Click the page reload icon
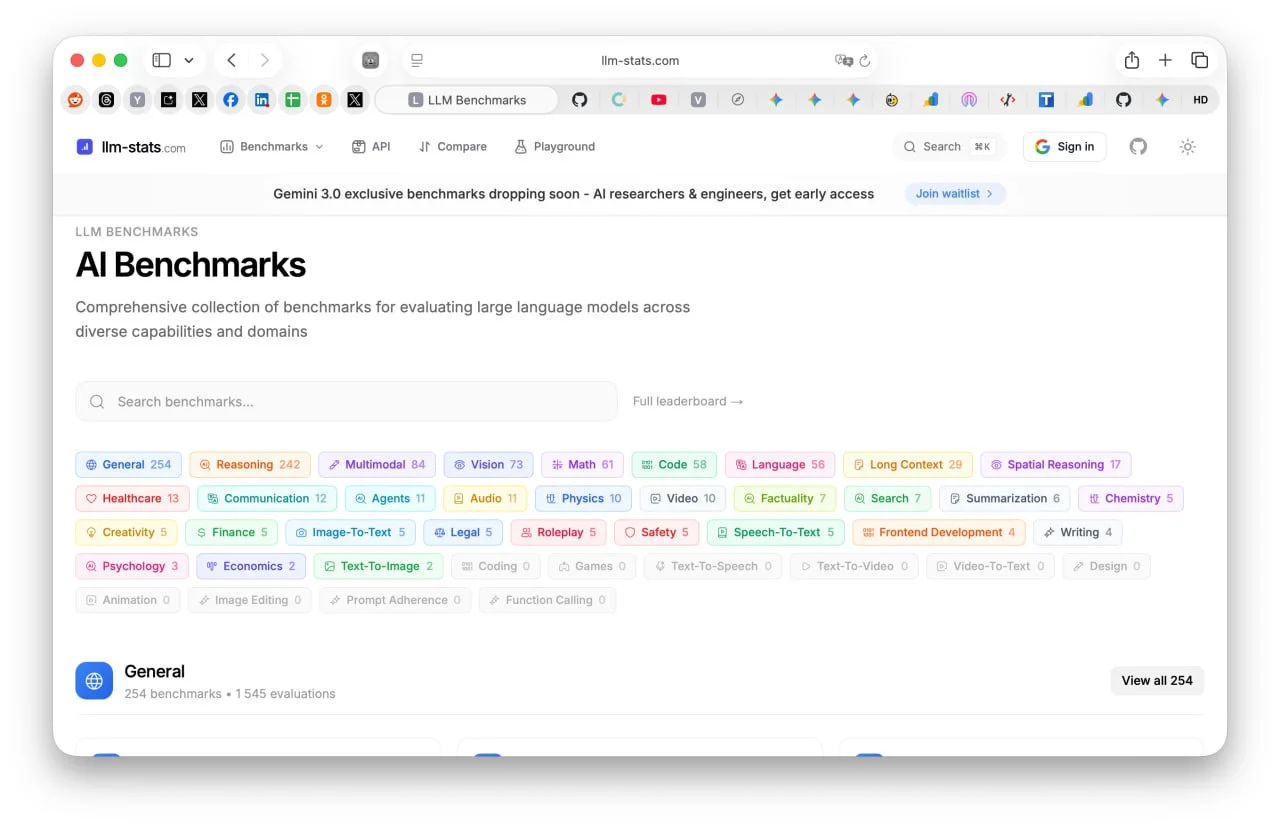This screenshot has height=826, width=1280. [865, 61]
